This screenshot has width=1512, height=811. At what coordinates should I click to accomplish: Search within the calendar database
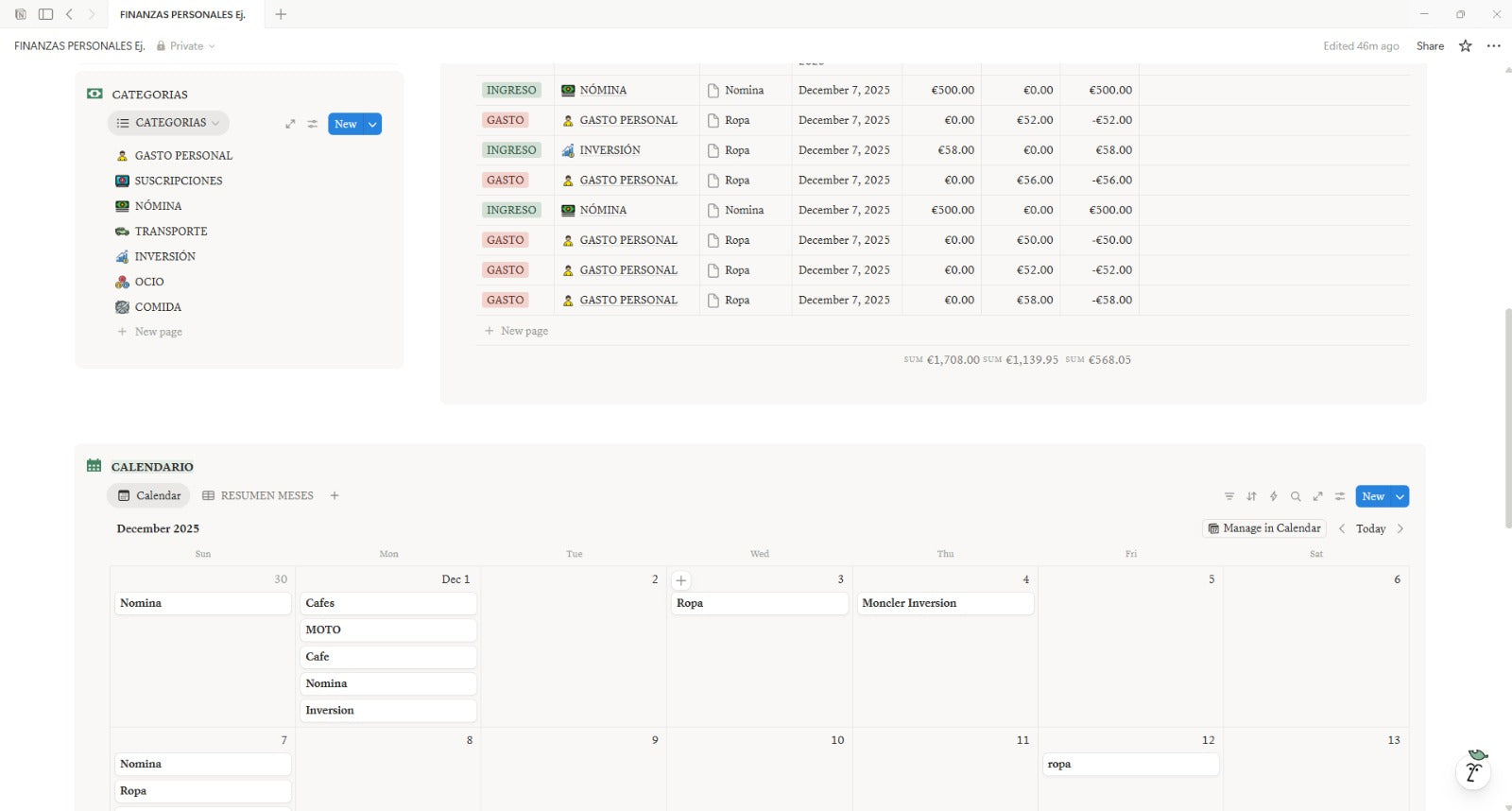pos(1296,496)
